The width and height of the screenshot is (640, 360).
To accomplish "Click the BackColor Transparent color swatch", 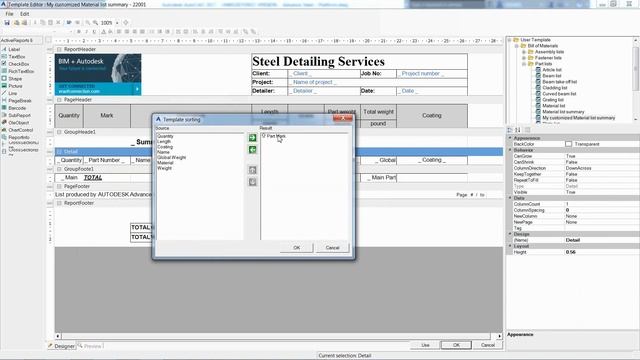I will coord(569,144).
